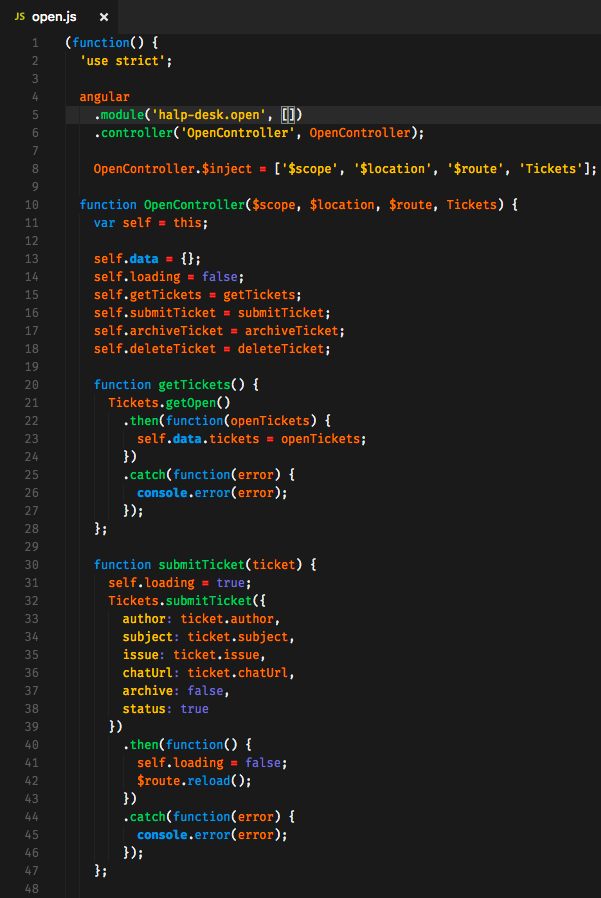Click status: true on line 38

click(166, 709)
